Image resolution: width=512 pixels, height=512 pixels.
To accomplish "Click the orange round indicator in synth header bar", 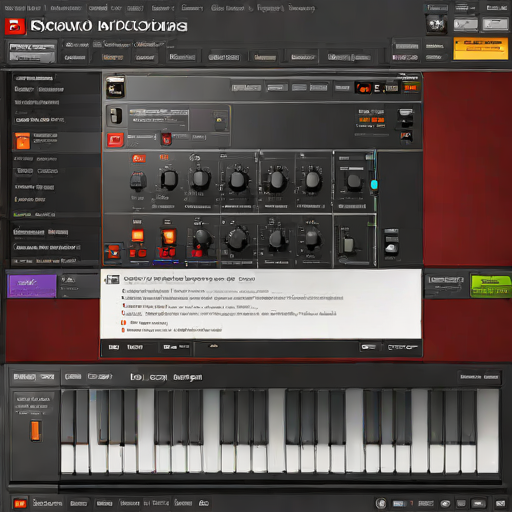I will pos(363,88).
